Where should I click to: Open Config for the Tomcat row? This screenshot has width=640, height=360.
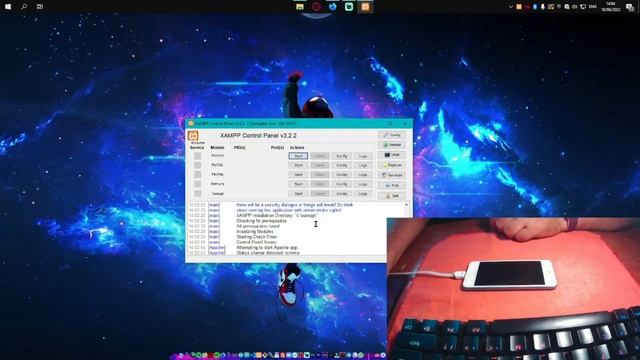(342, 193)
